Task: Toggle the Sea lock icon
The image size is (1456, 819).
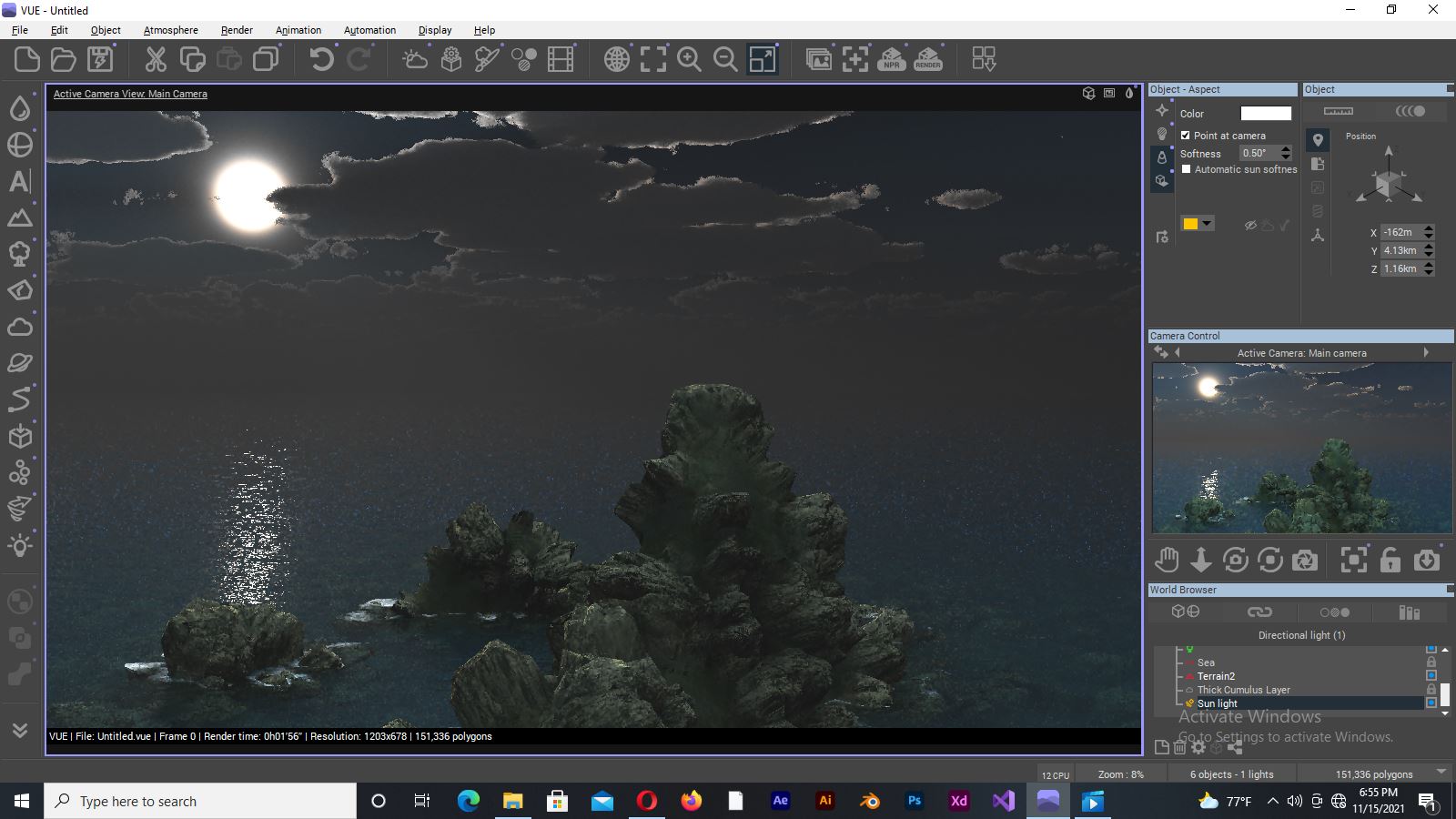Action: 1431,662
